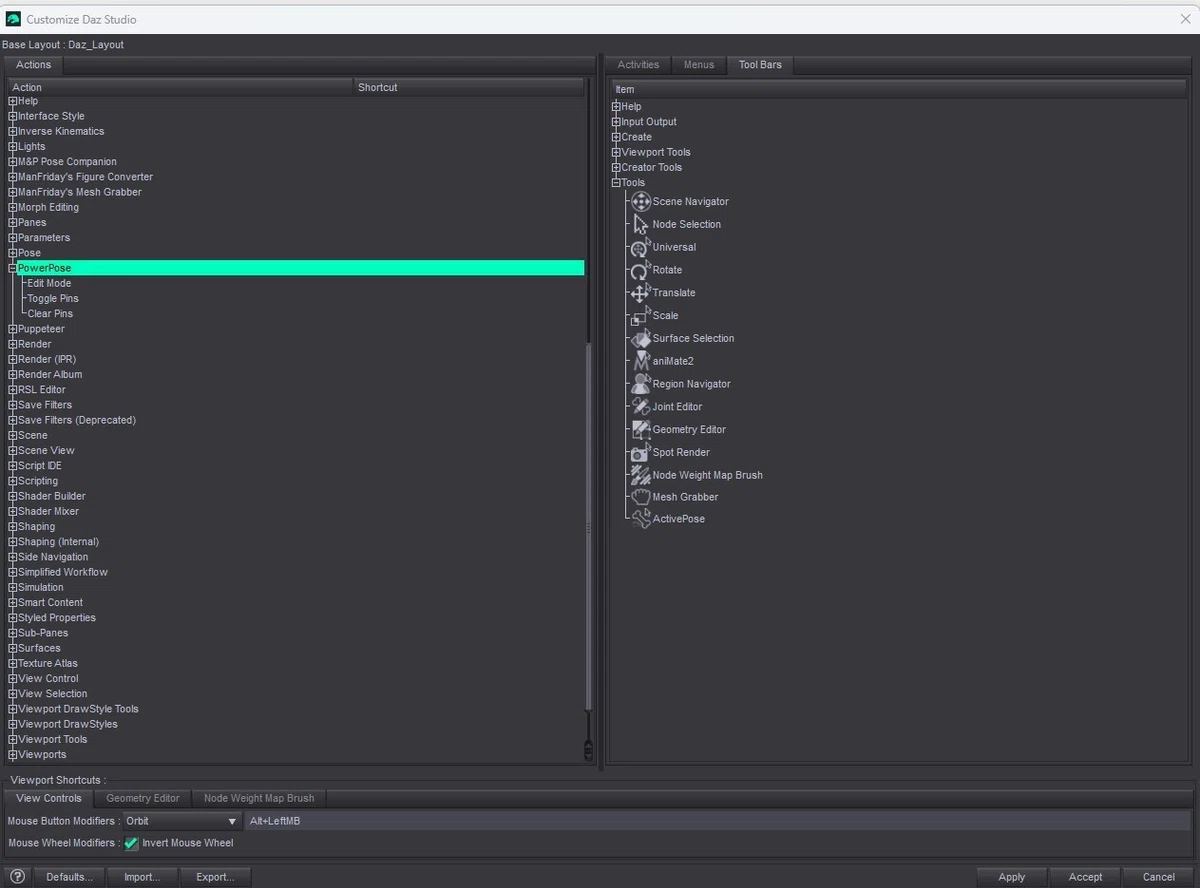This screenshot has height=888, width=1200.
Task: Click the Defaults... button
Action: 69,877
